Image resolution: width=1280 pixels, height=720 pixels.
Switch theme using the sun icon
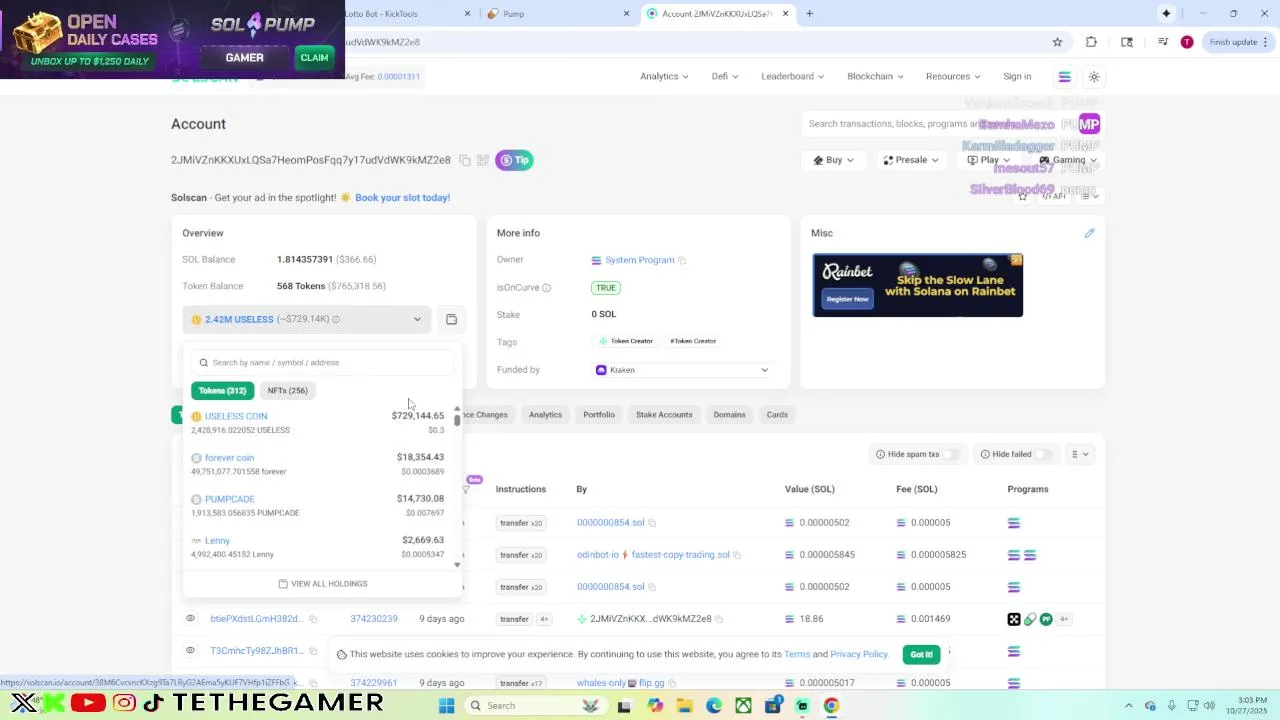(x=1094, y=76)
